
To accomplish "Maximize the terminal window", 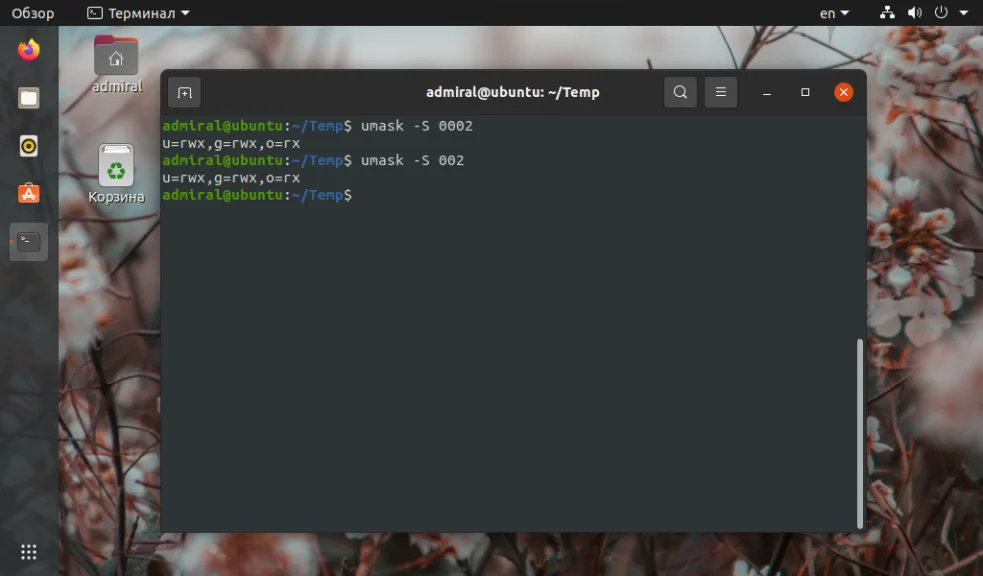I will (805, 93).
